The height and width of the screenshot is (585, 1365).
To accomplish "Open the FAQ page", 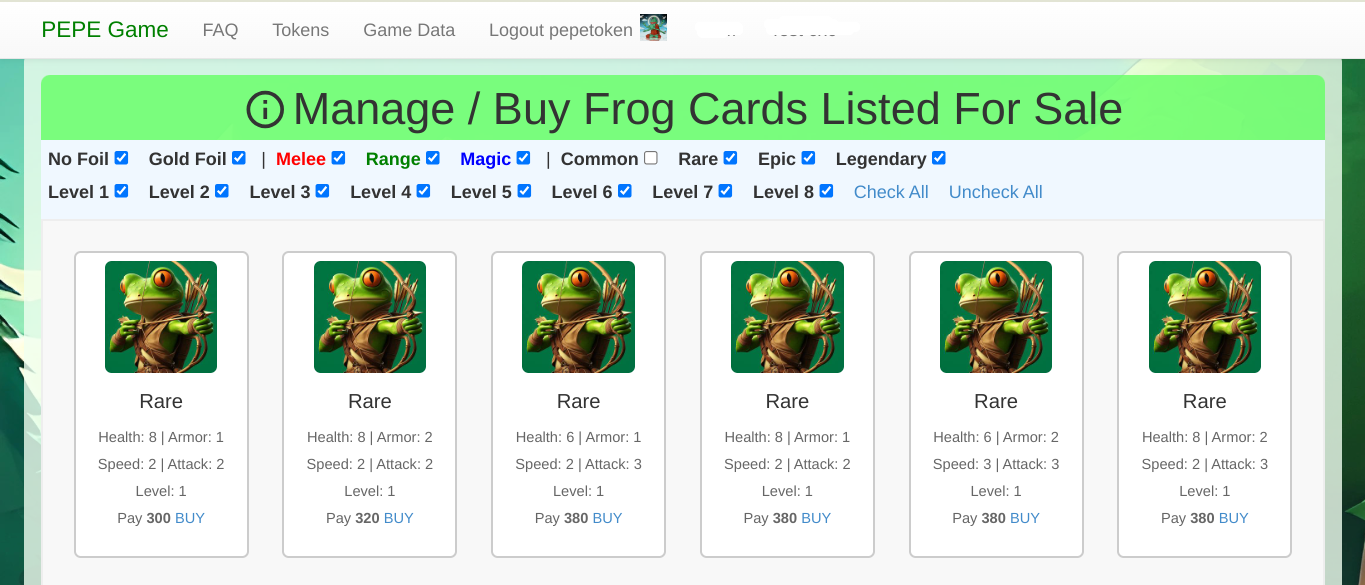I will [220, 30].
